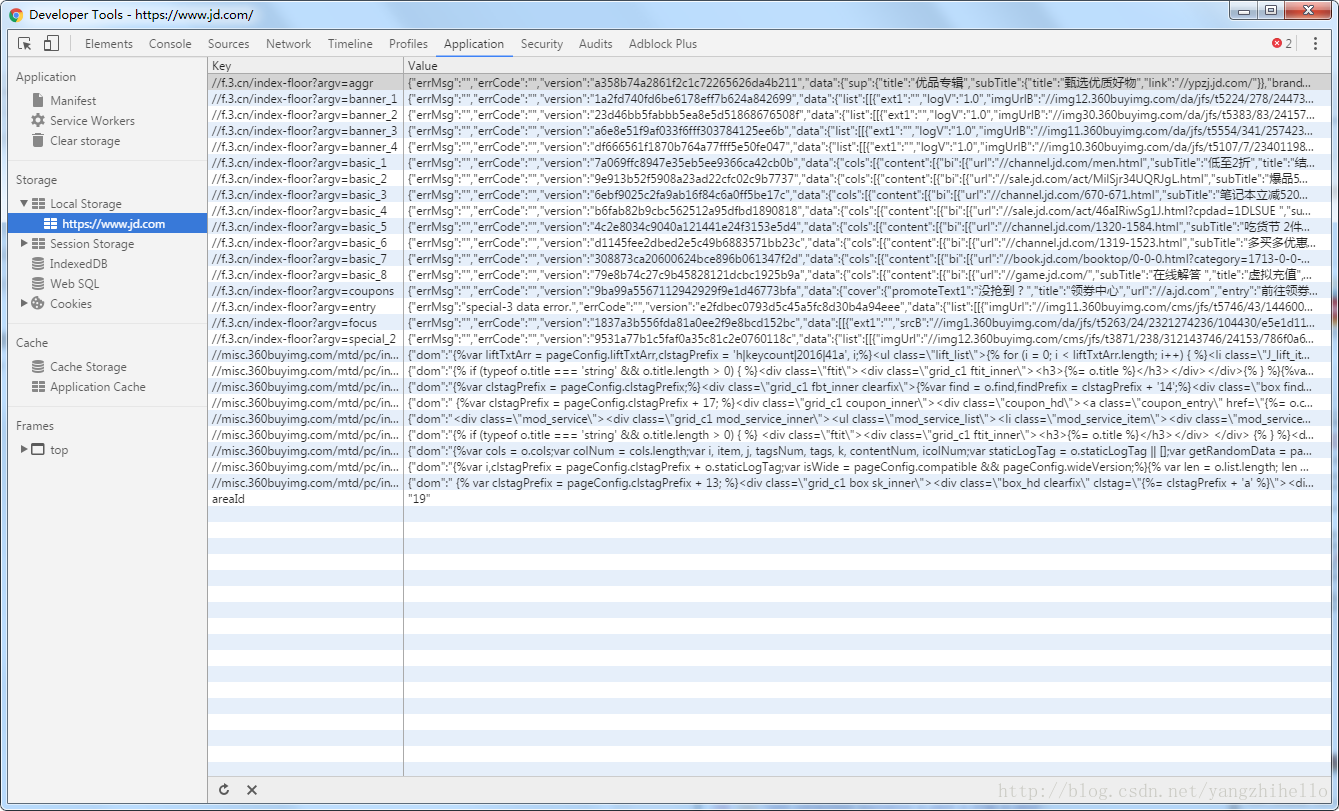The image size is (1339, 811).
Task: Click the Clear storage trash icon
Action: [x=38, y=141]
